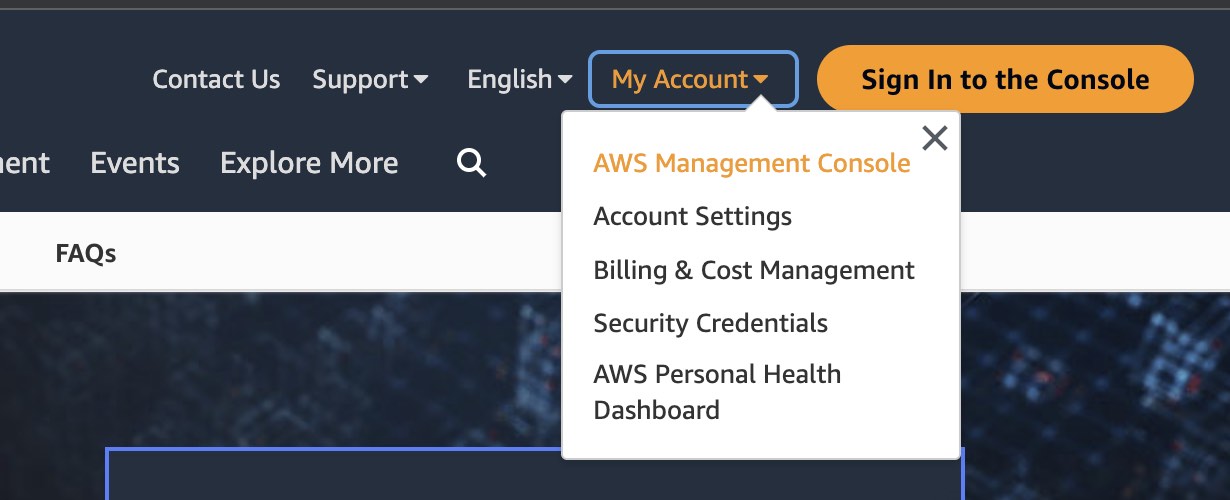
Task: Go to AWS Personal Health Dashboard
Action: [716, 392]
